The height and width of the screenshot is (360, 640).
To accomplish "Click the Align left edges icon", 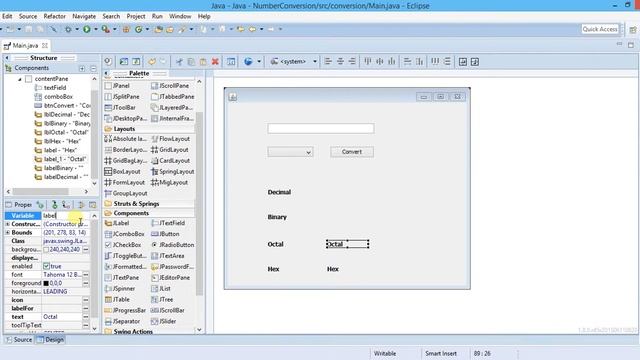I will click(328, 62).
